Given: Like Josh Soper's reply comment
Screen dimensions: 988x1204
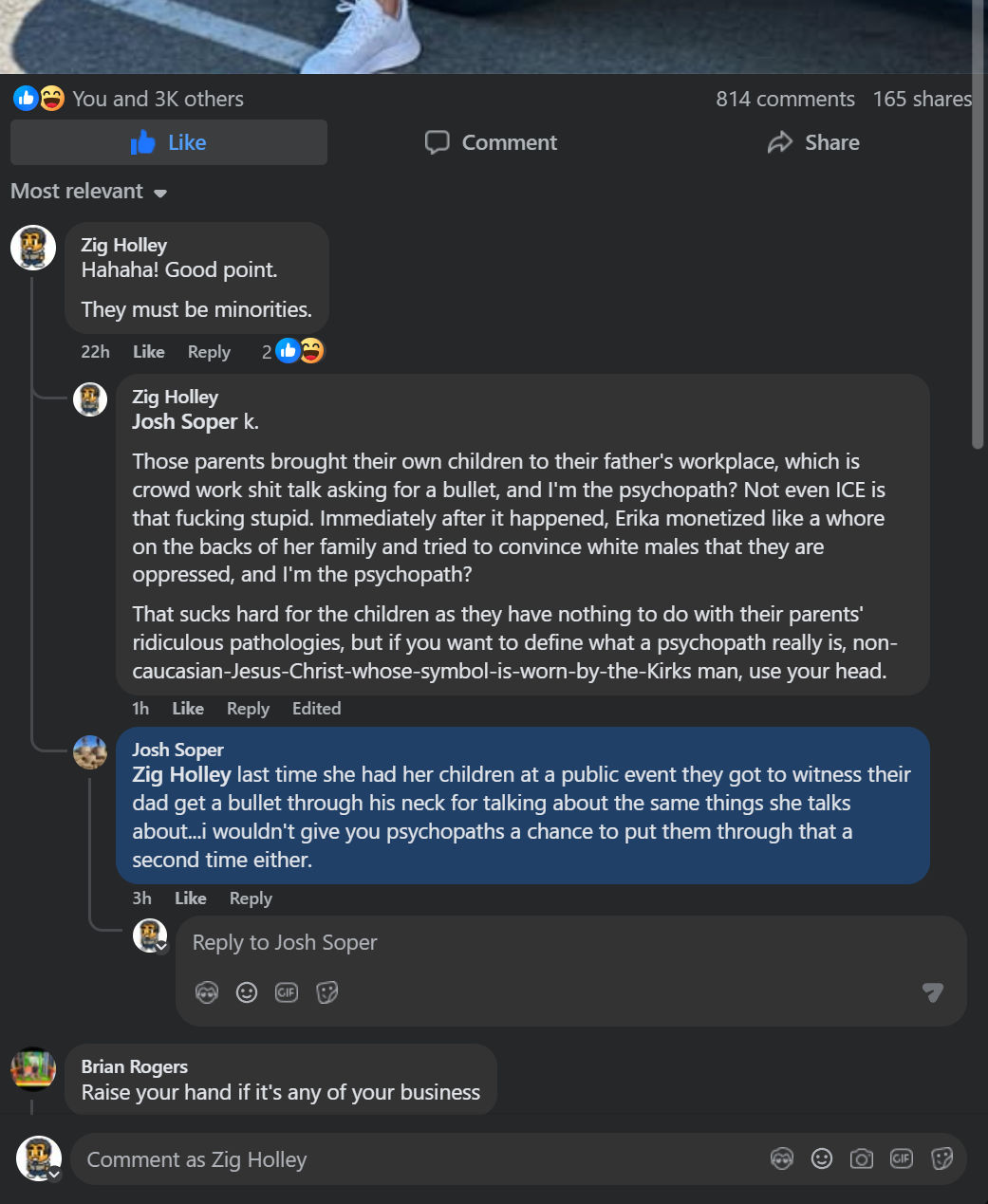Looking at the screenshot, I should tap(190, 898).
